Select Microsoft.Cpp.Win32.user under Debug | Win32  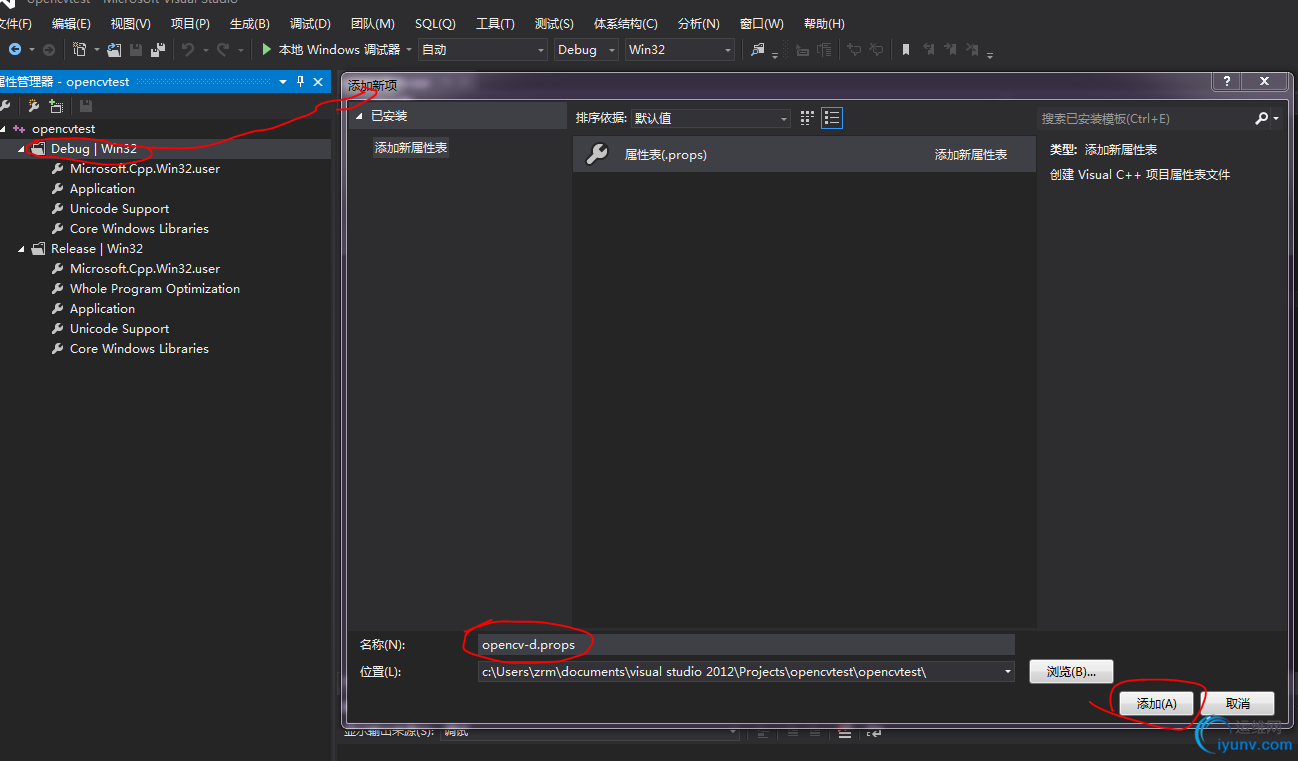(x=144, y=169)
